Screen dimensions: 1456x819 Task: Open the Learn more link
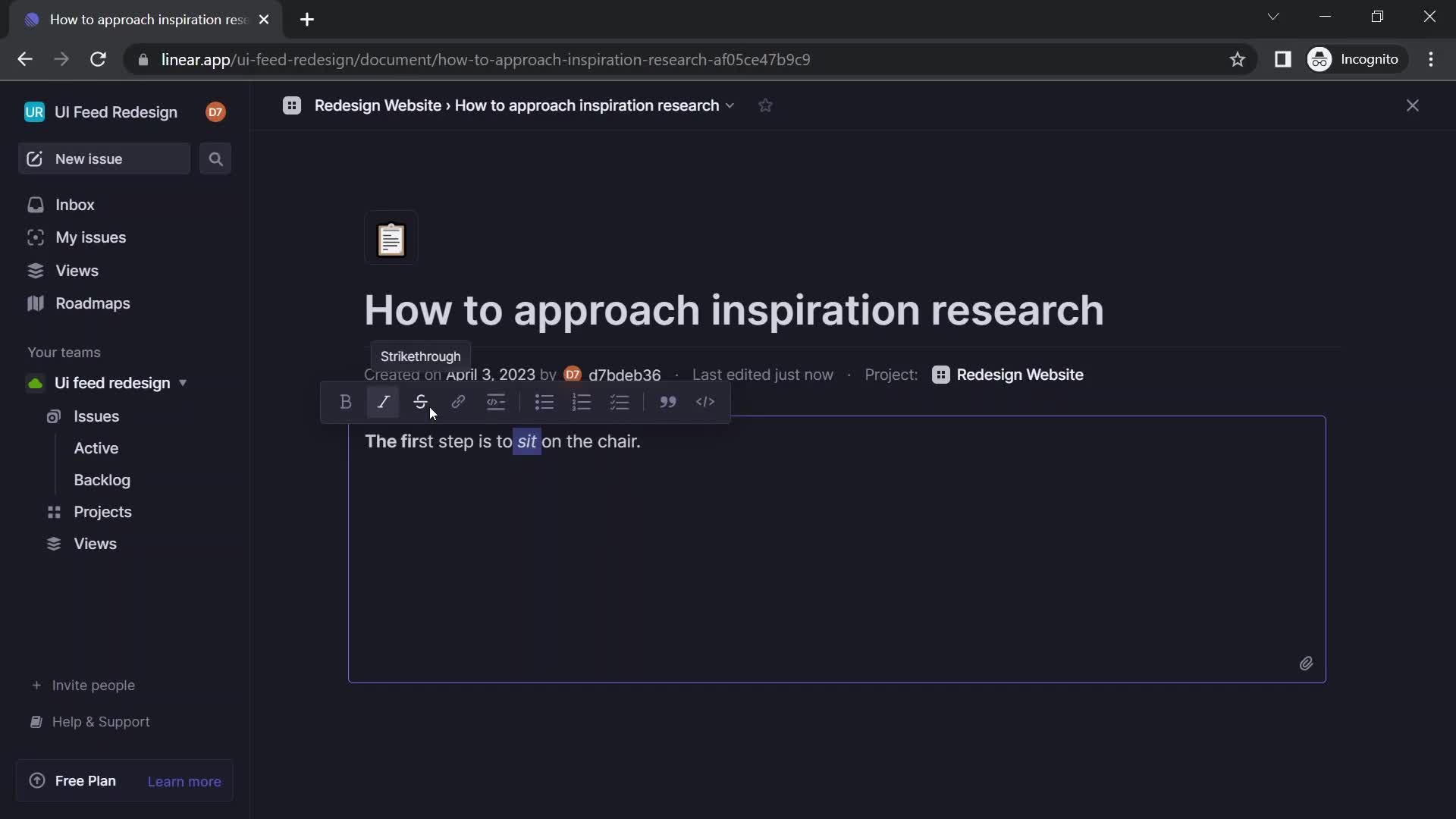tap(184, 782)
